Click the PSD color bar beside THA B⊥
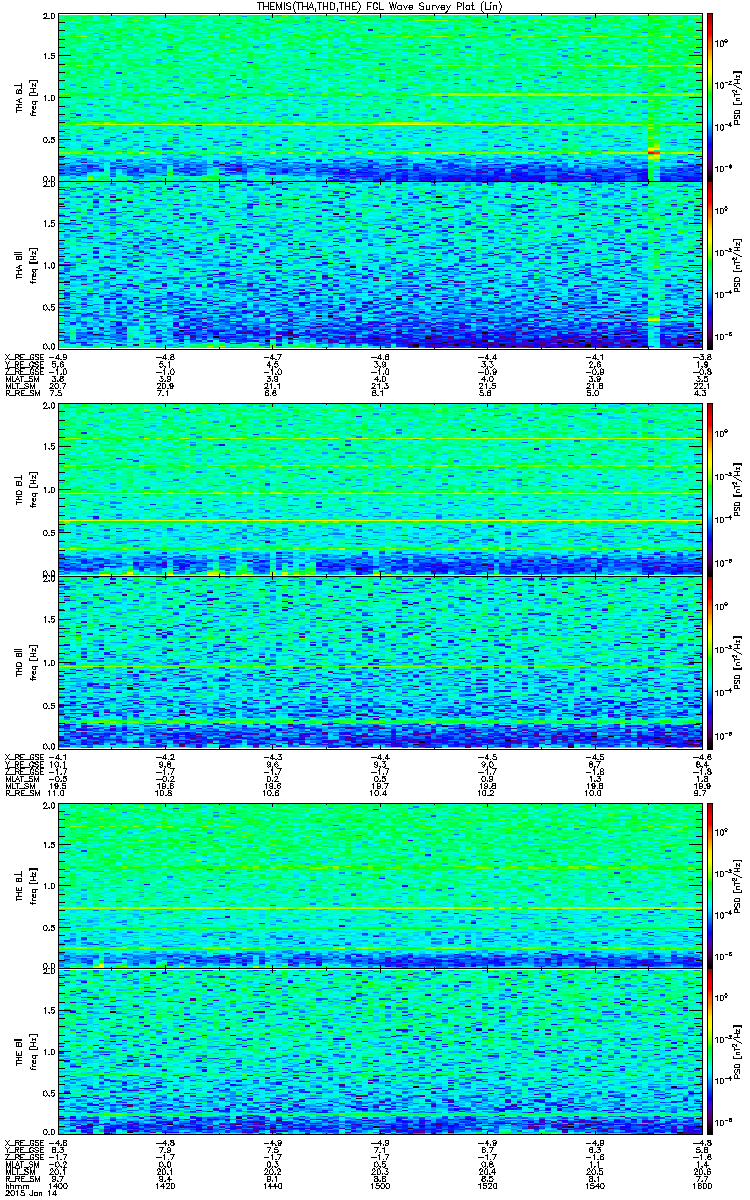Image resolution: width=750 pixels, height=1200 pixels. click(x=710, y=97)
